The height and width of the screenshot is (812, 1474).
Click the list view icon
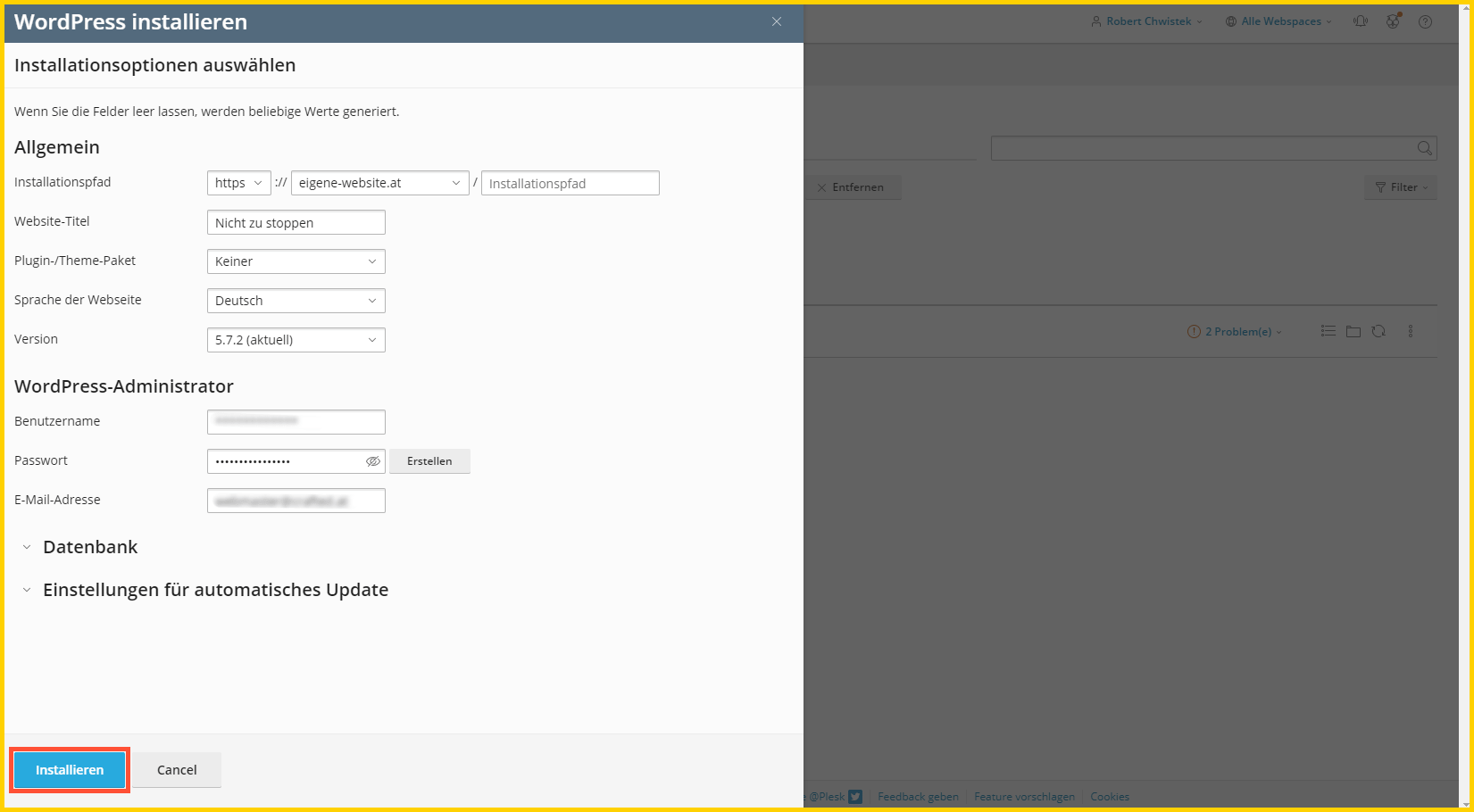1328,331
